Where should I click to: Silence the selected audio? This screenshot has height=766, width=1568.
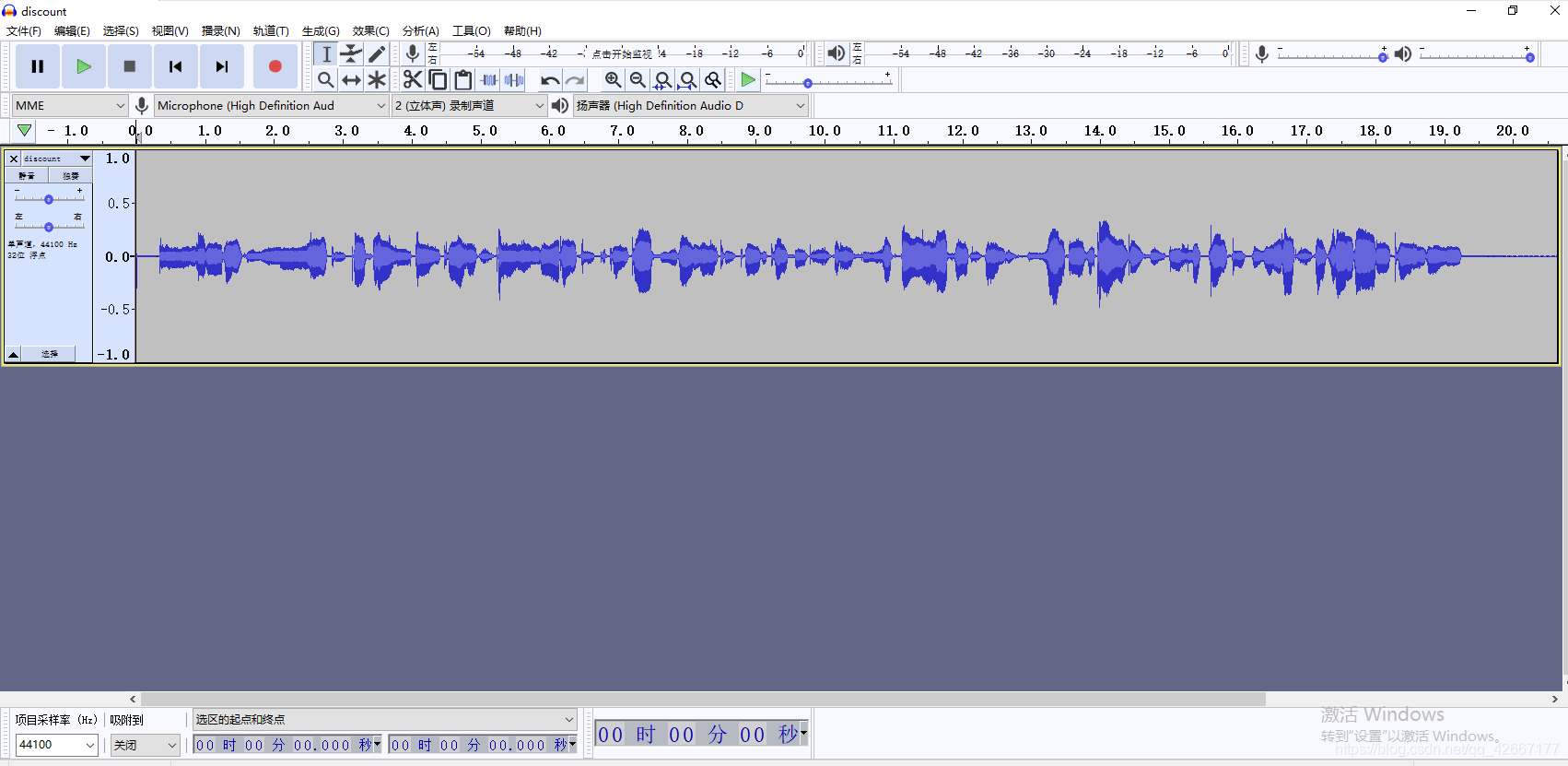pos(514,80)
